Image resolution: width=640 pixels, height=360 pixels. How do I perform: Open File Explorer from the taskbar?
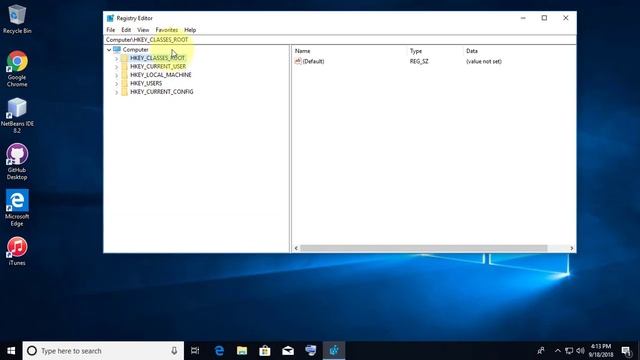[242, 351]
